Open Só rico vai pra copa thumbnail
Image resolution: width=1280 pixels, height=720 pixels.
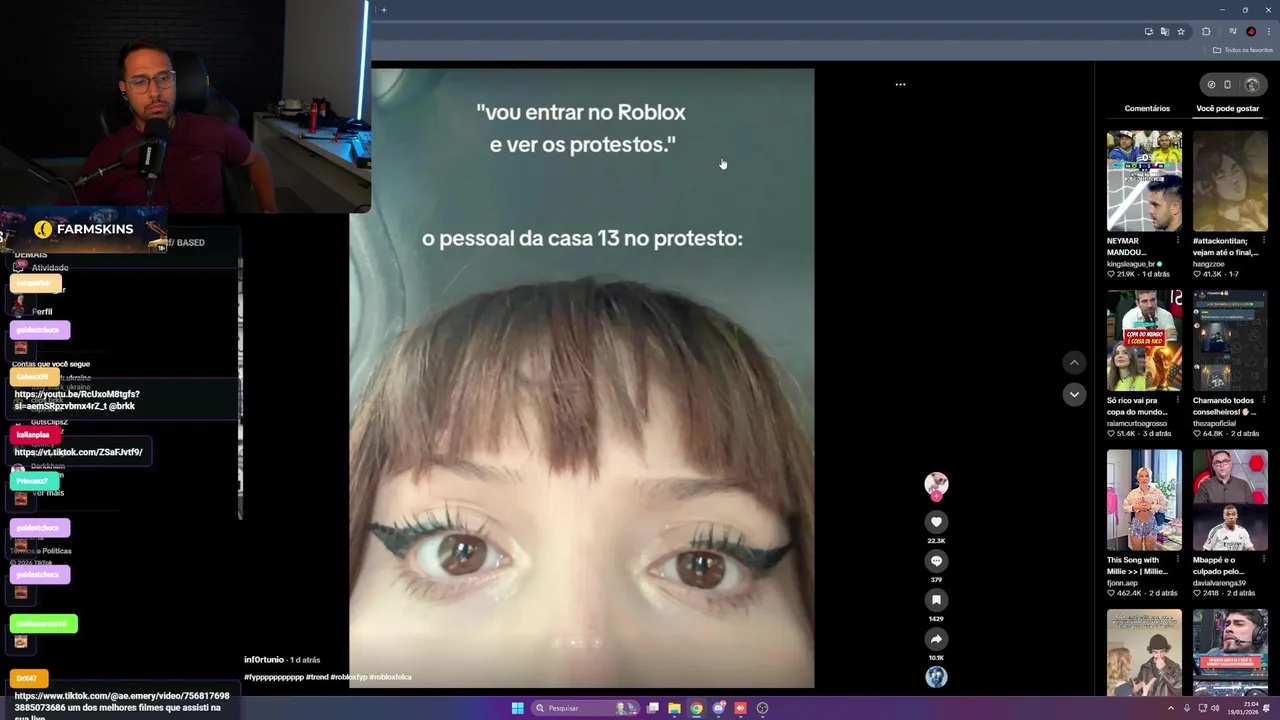(x=1144, y=341)
